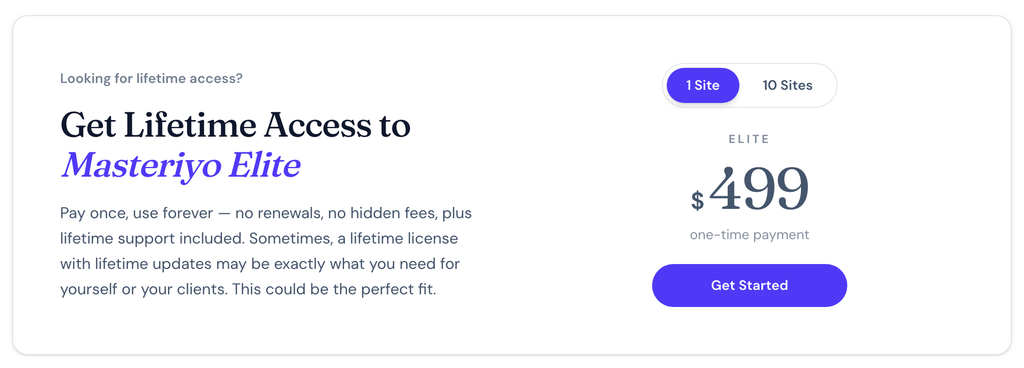Click the italic purple word "Elite"
This screenshot has height=368, width=1024.
point(264,165)
